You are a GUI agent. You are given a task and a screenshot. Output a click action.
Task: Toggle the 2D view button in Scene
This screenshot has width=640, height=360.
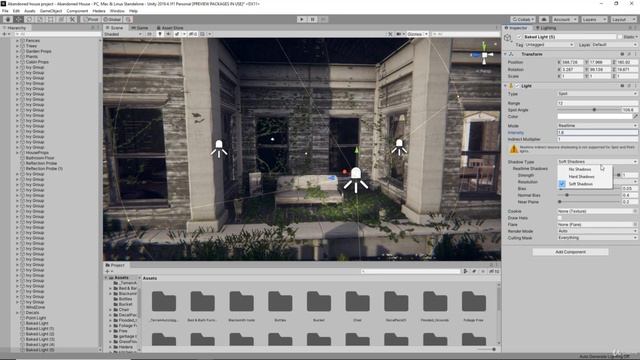[149, 34]
